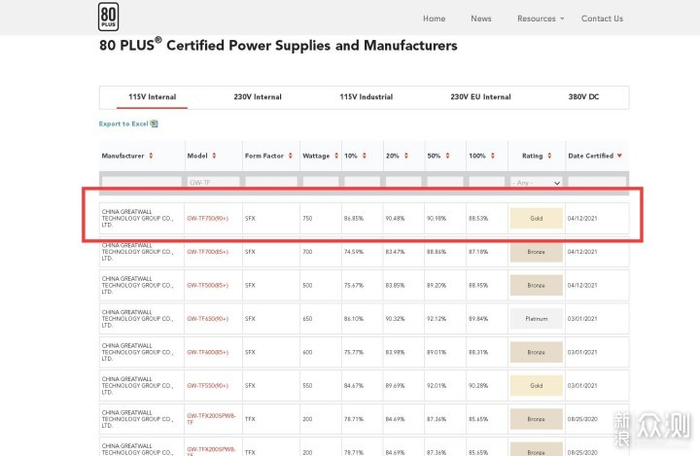
Task: Sort by Manufacturer using its sort arrows
Action: 151,155
